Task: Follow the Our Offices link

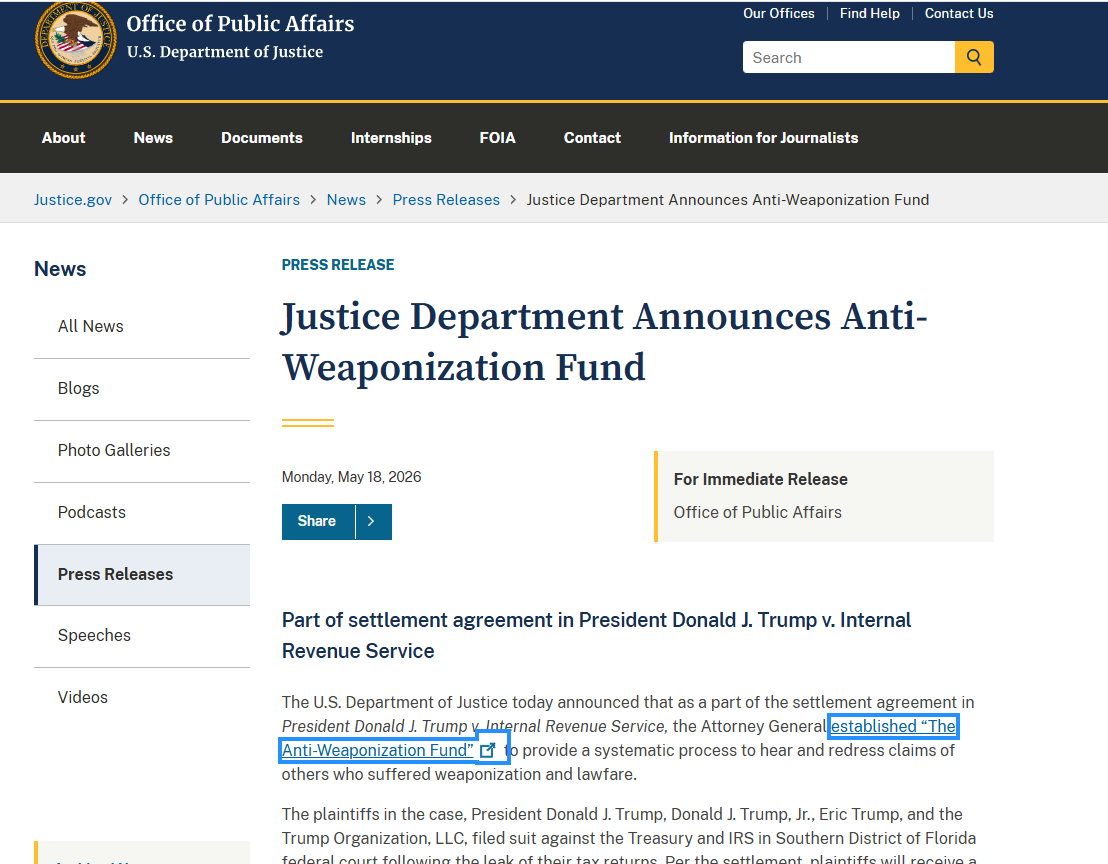Action: (x=778, y=13)
